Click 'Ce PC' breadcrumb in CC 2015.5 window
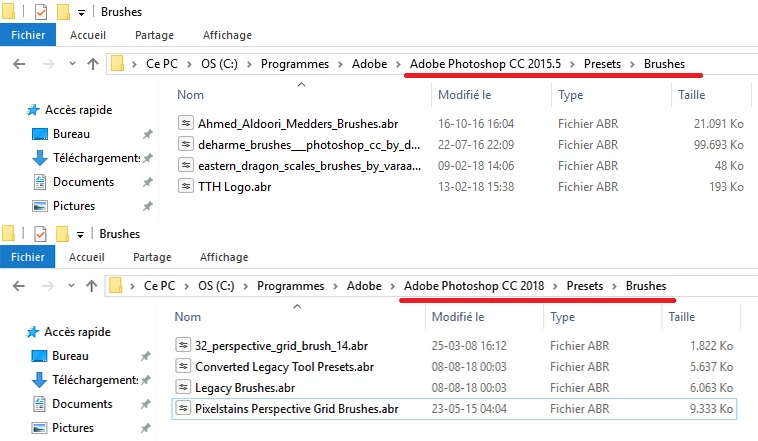Screen dimensions: 758x441 (162, 64)
